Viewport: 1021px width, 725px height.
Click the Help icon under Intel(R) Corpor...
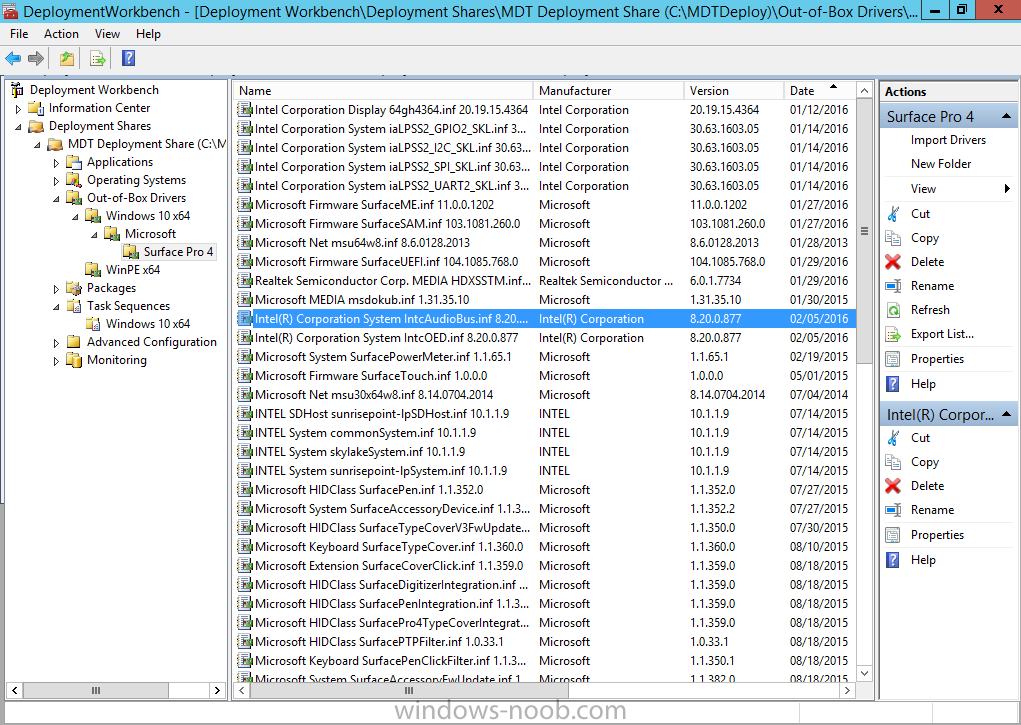(893, 560)
